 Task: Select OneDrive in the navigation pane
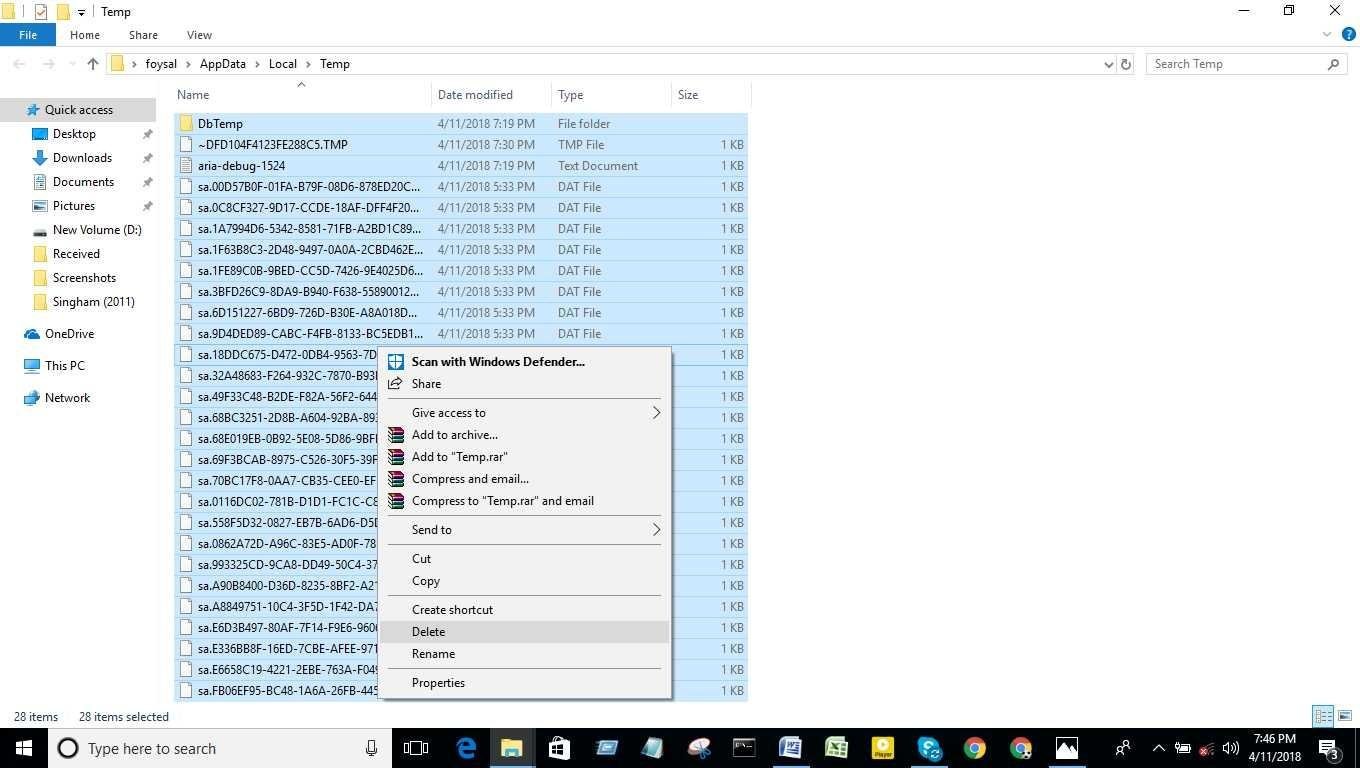click(x=69, y=334)
